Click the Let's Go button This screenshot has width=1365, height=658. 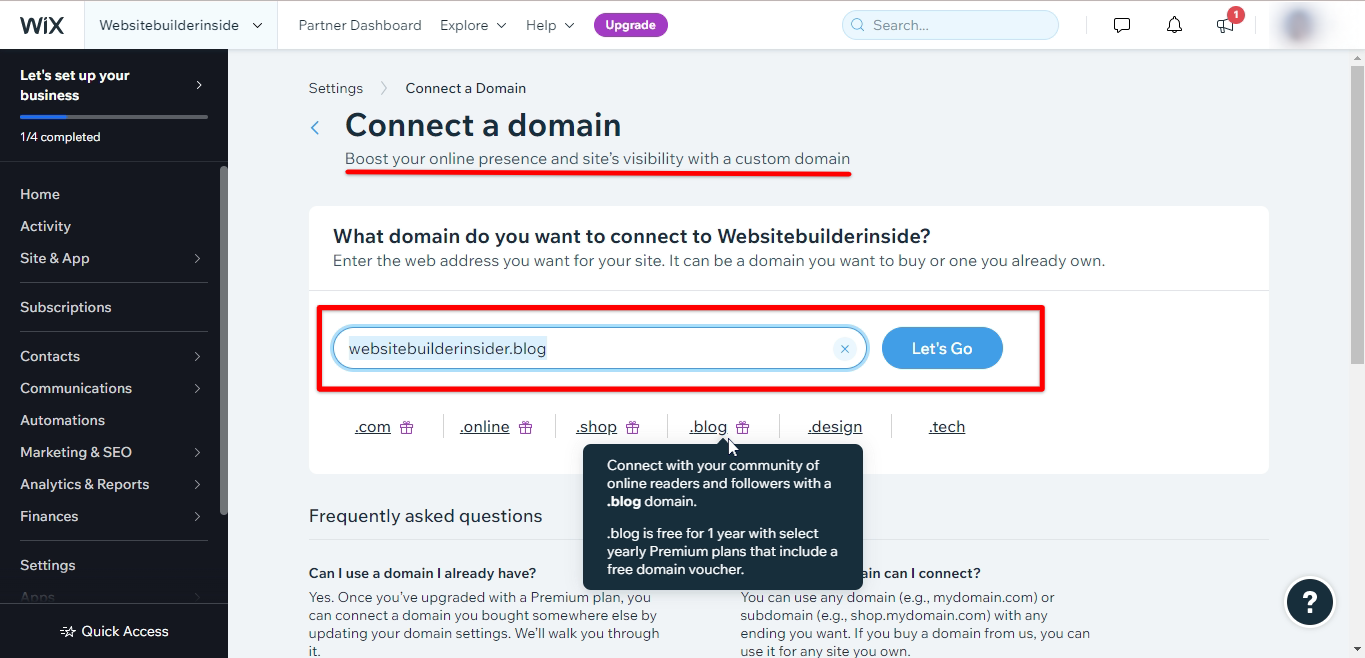tap(942, 348)
